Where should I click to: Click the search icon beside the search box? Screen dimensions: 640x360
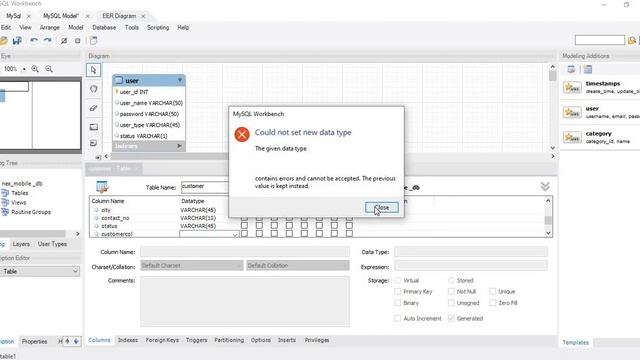point(632,40)
